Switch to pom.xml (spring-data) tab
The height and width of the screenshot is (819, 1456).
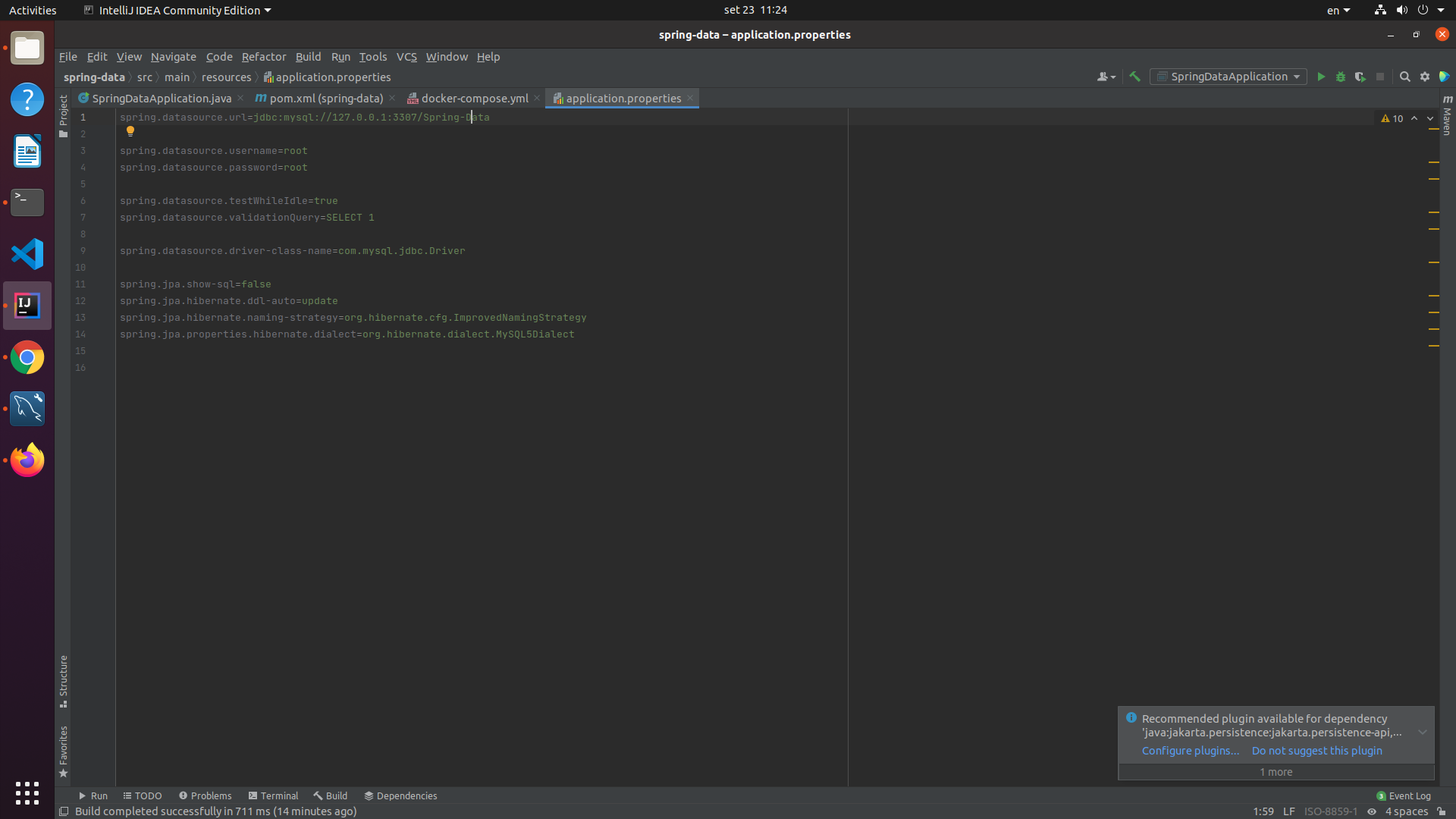[x=326, y=99]
